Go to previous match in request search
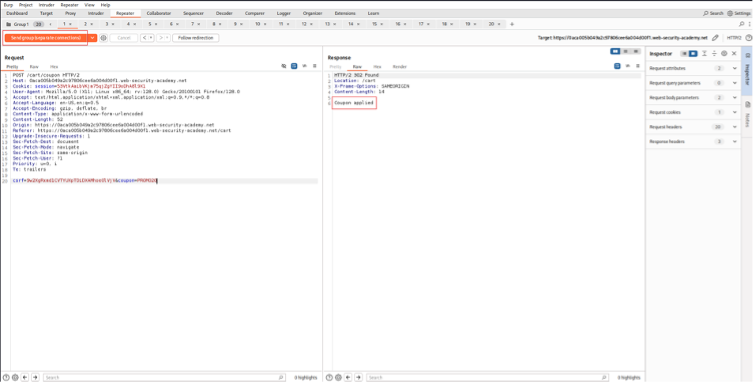This screenshot has width=755, height=383. point(25,378)
